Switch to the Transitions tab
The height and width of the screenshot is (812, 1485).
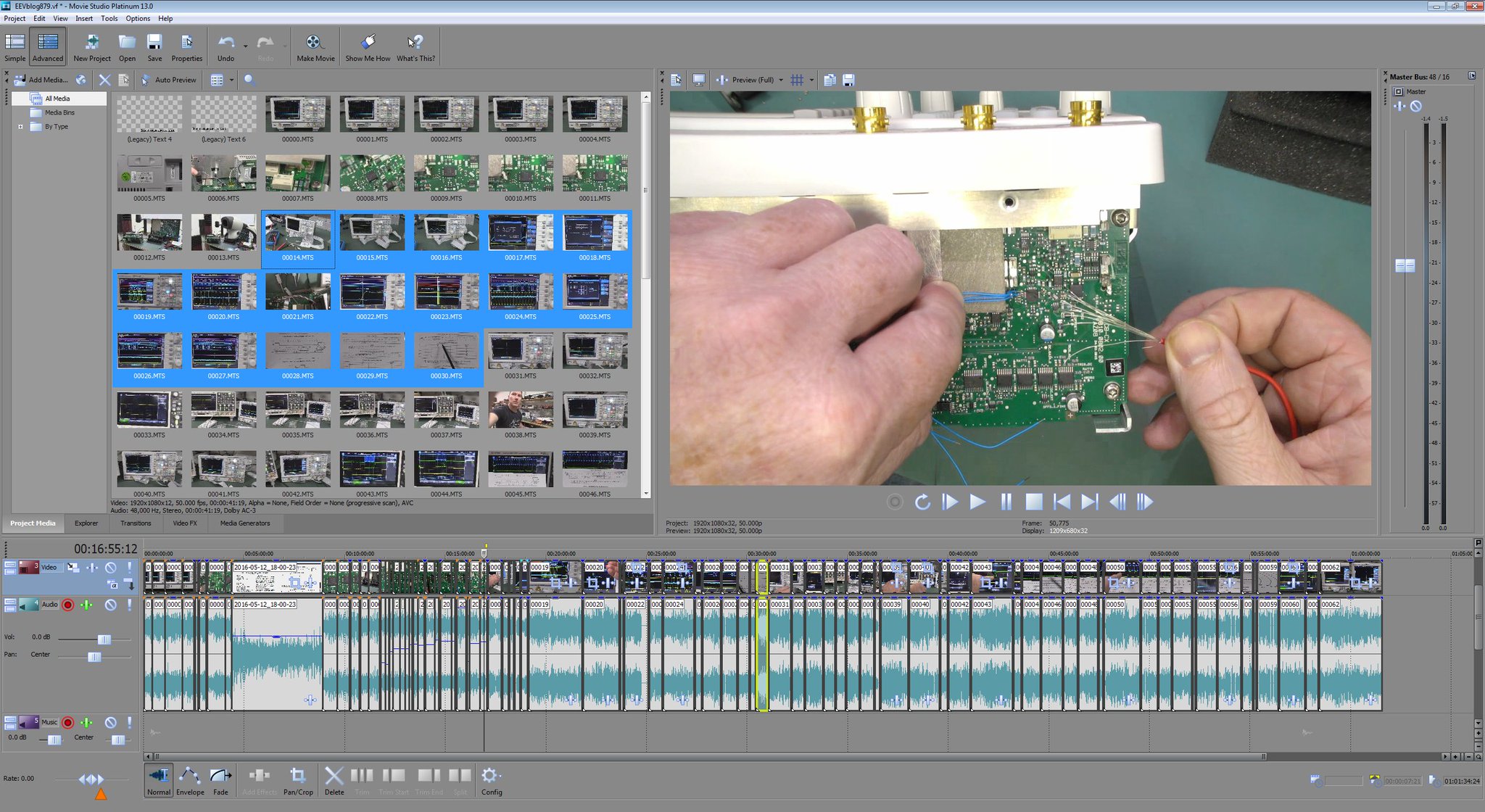136,523
